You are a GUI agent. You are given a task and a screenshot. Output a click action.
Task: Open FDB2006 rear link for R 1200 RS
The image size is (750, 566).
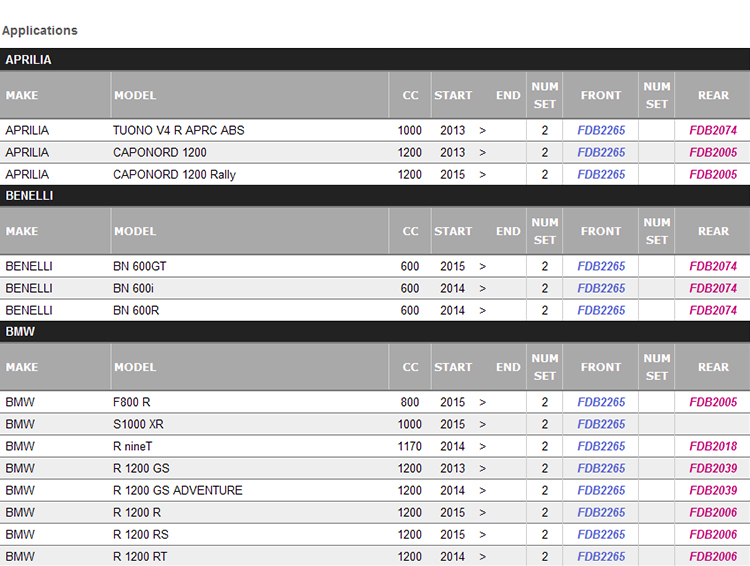(x=713, y=534)
